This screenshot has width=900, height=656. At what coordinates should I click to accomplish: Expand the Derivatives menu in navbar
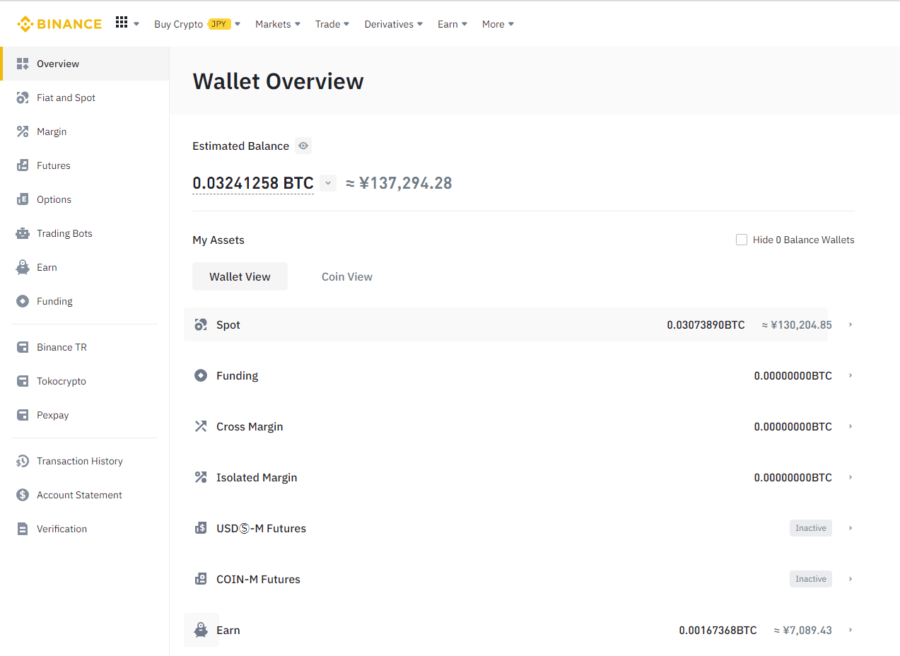393,24
